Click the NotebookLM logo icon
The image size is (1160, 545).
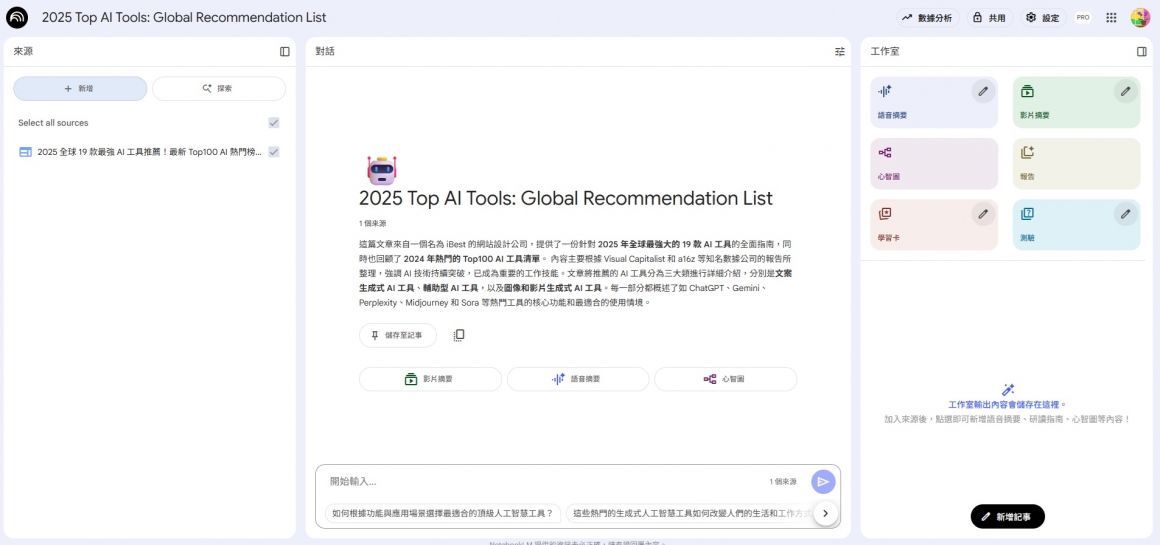click(x=17, y=17)
